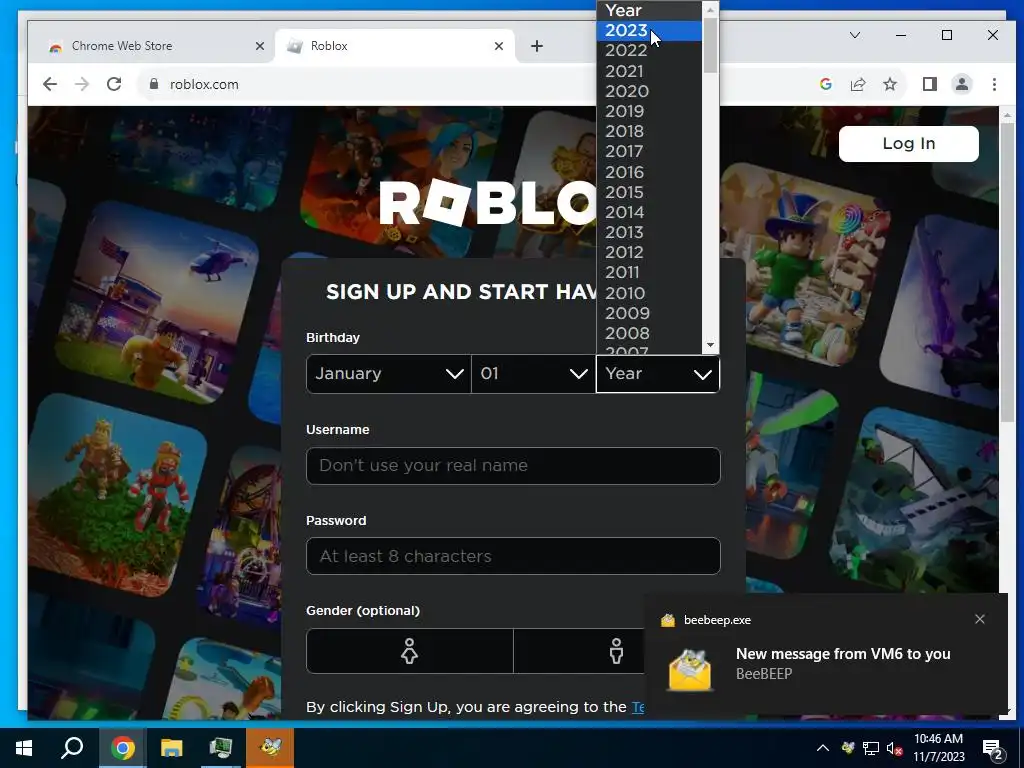Viewport: 1024px width, 768px height.
Task: Dismiss the beebeep.exe notification
Action: coord(980,619)
